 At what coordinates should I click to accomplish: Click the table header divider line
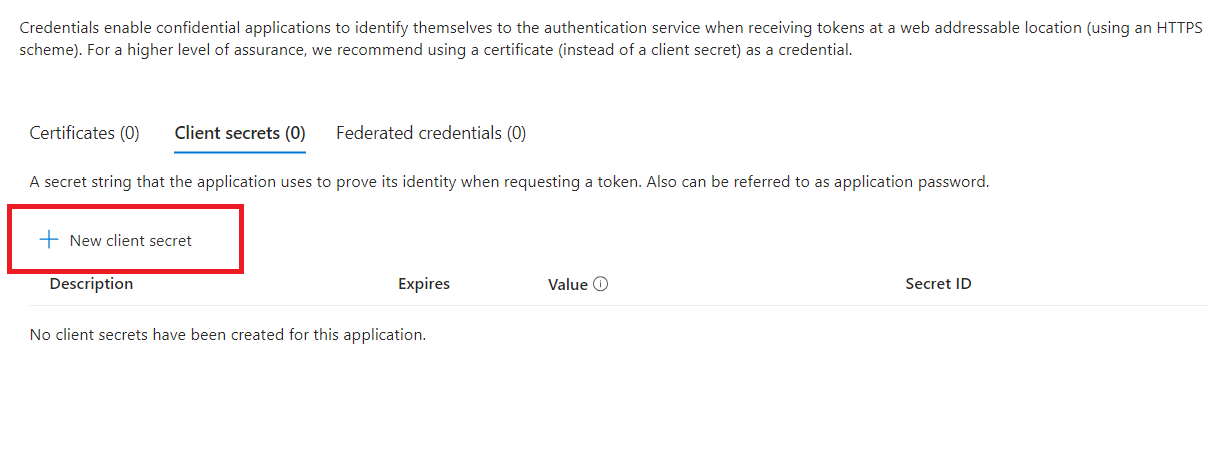click(x=600, y=305)
